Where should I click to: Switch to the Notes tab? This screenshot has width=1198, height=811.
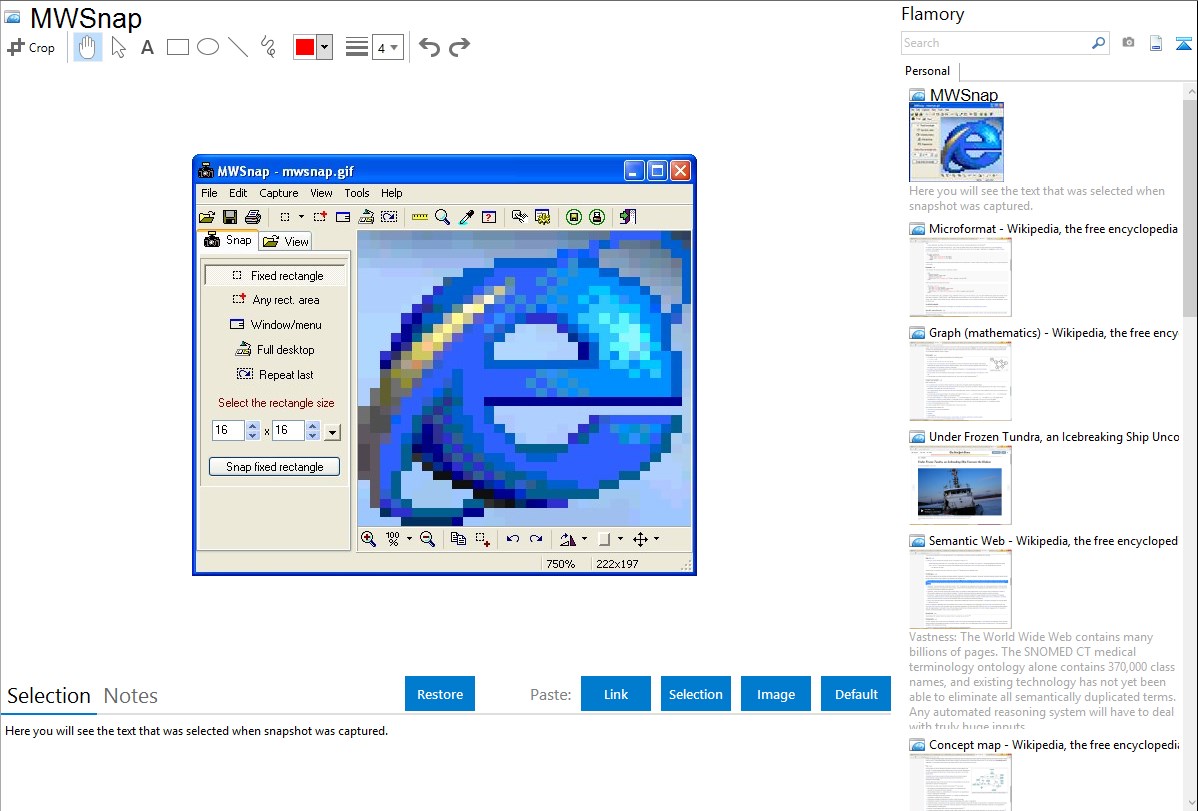131,696
